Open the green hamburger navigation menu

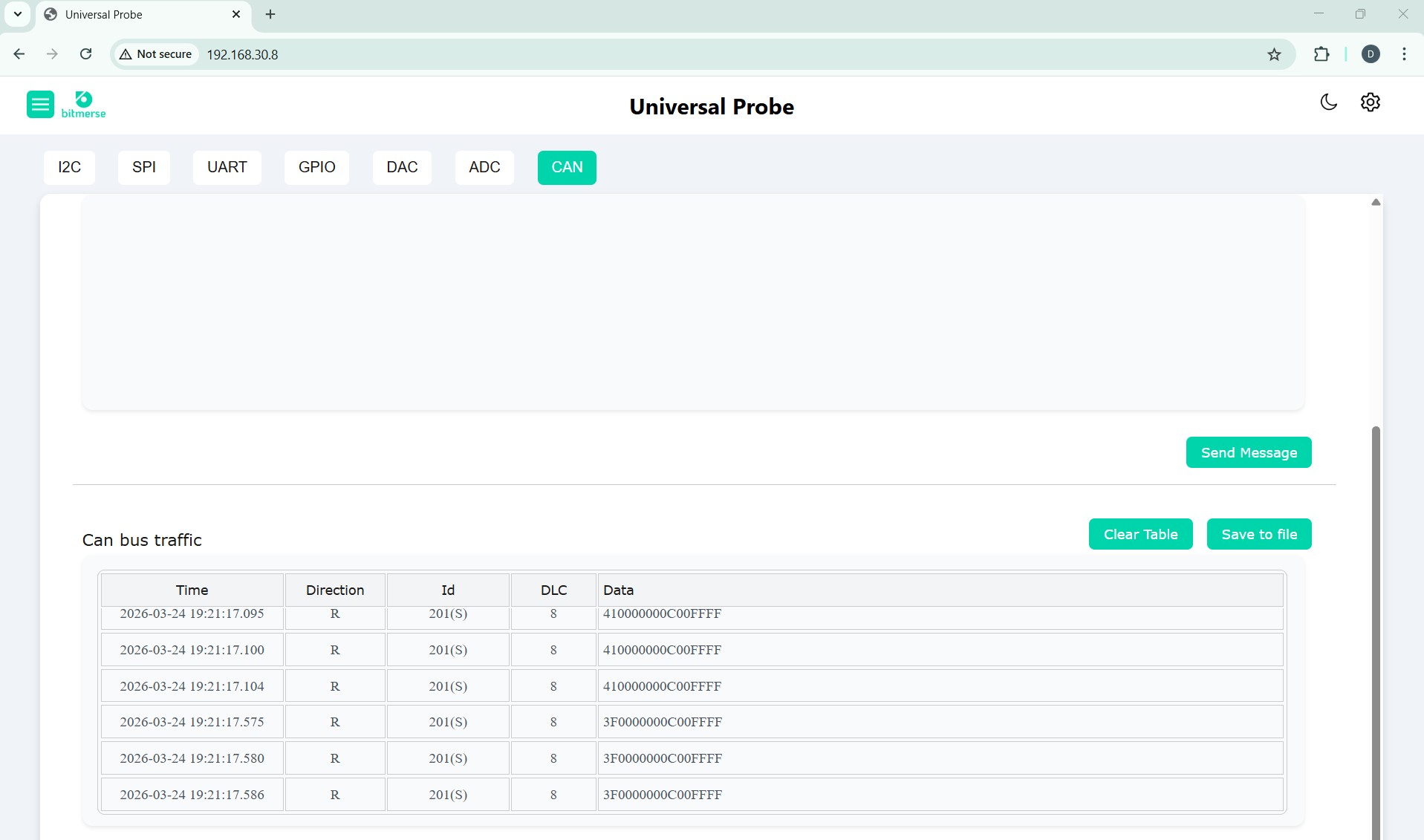click(40, 104)
